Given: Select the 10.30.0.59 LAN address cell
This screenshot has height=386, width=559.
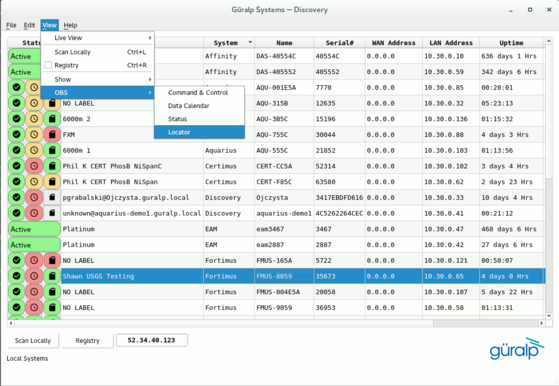Looking at the screenshot, I should 451,72.
